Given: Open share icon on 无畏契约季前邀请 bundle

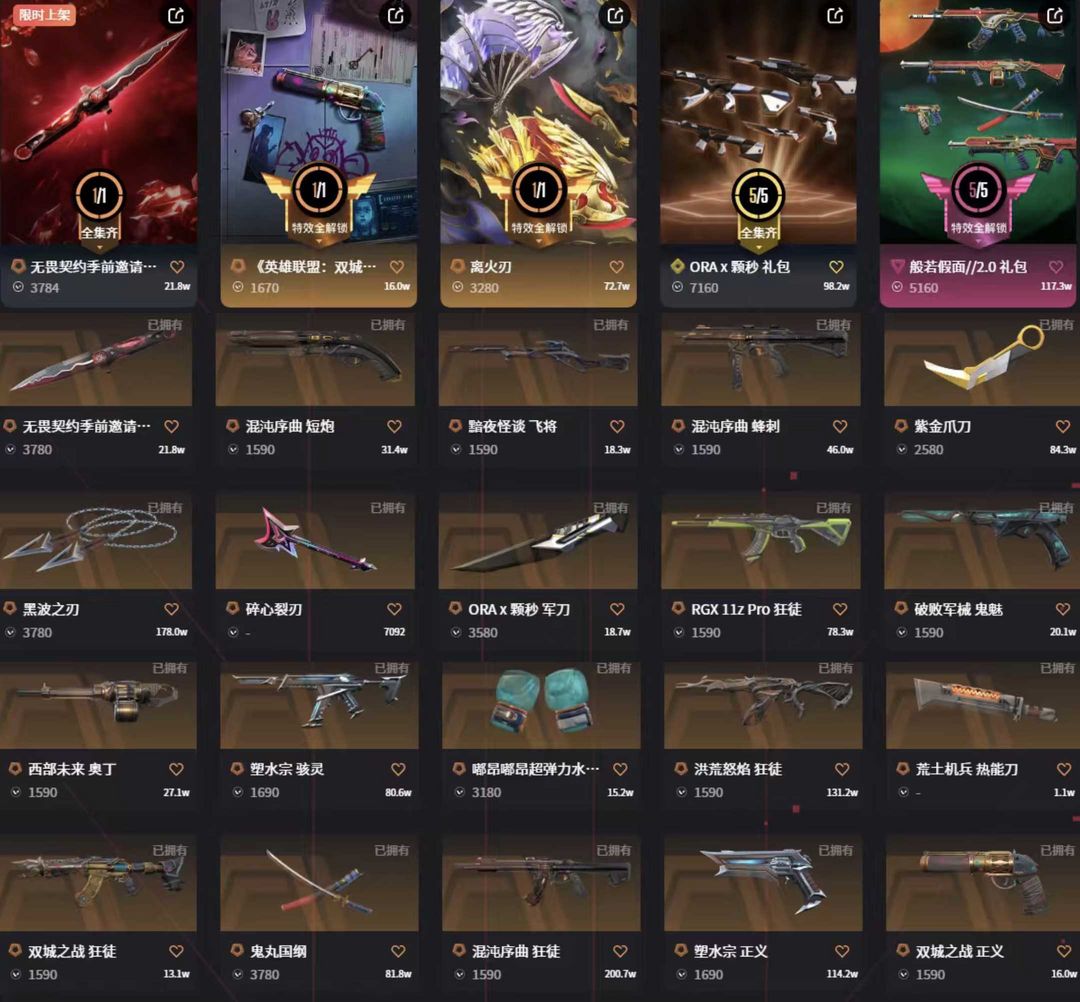Looking at the screenshot, I should [176, 15].
